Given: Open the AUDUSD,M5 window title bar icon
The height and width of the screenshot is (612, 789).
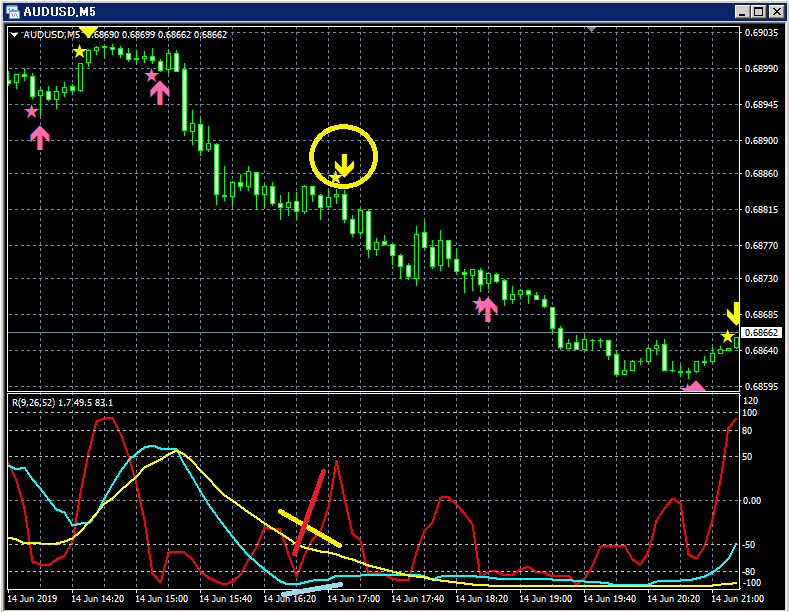Looking at the screenshot, I should (x=13, y=12).
